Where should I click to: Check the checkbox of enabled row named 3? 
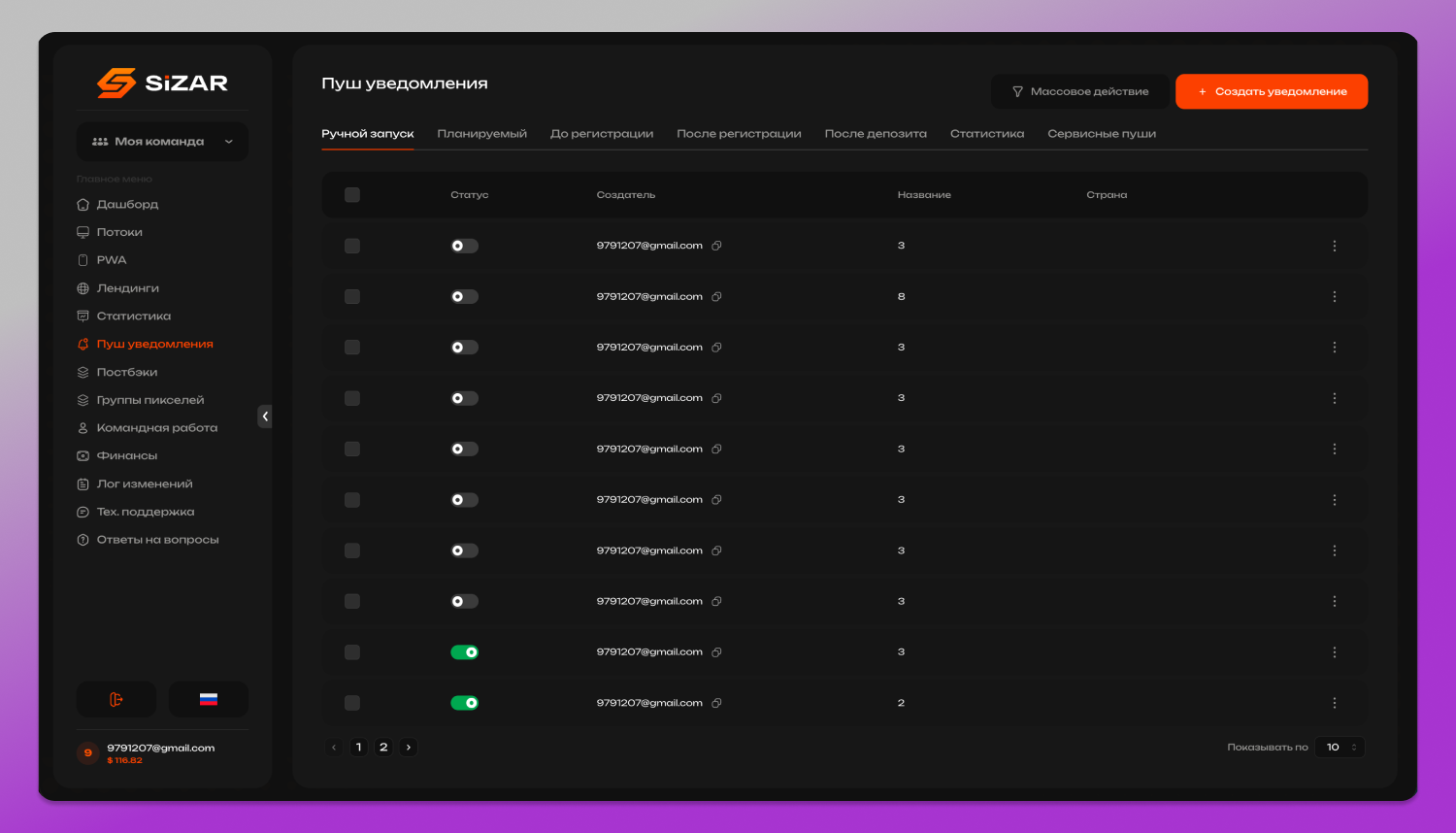352,652
